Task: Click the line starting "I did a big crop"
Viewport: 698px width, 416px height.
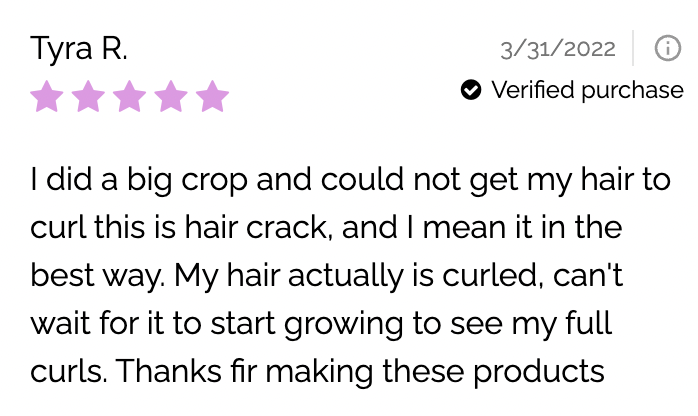Action: tap(349, 180)
